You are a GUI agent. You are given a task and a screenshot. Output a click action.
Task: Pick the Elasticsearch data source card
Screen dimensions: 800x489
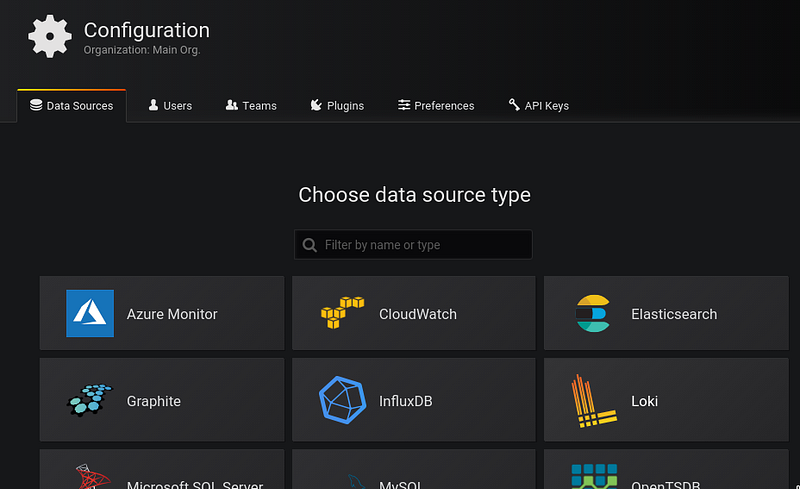666,313
